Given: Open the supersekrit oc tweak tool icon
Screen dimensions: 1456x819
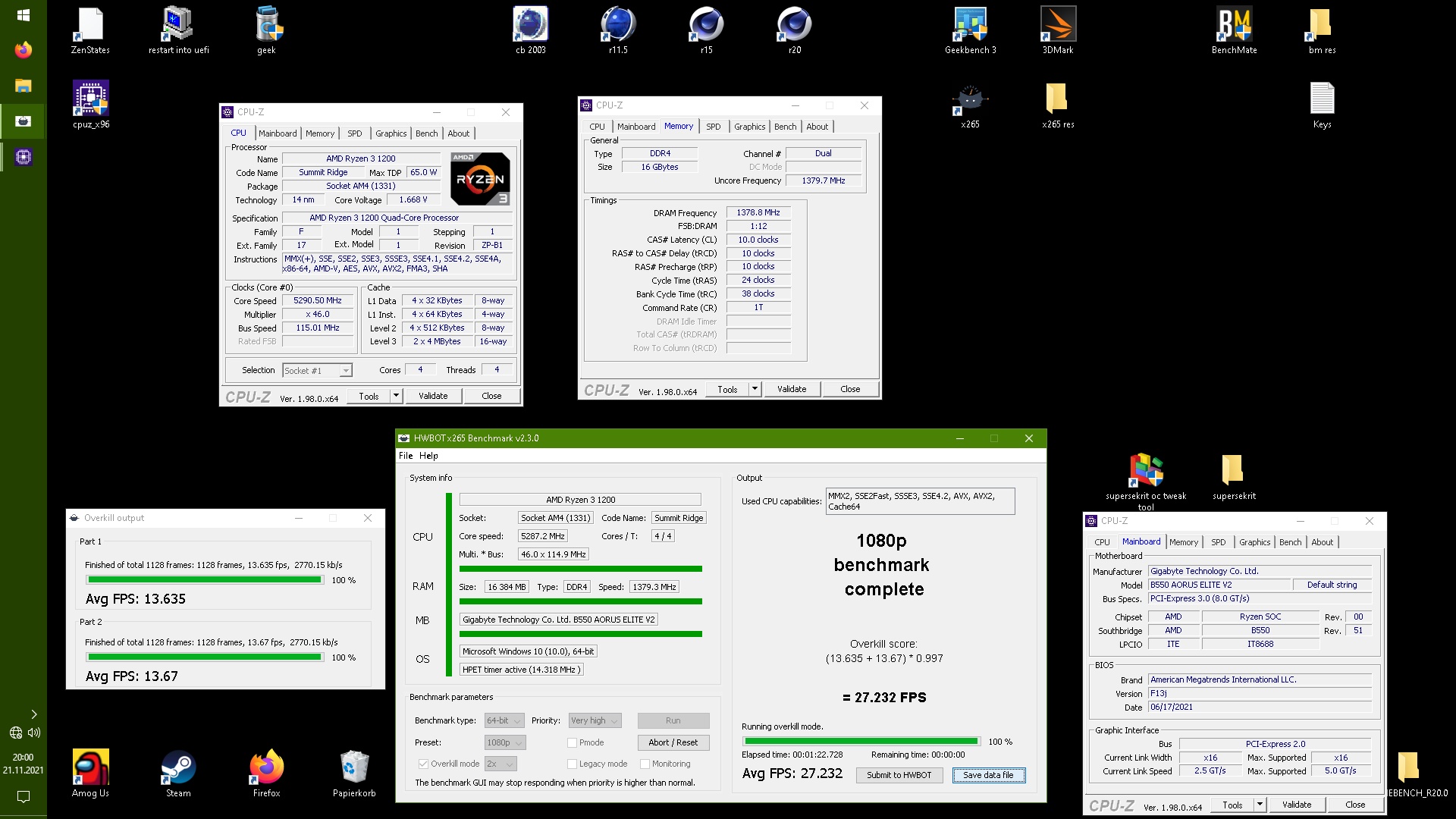Looking at the screenshot, I should (x=1146, y=482).
